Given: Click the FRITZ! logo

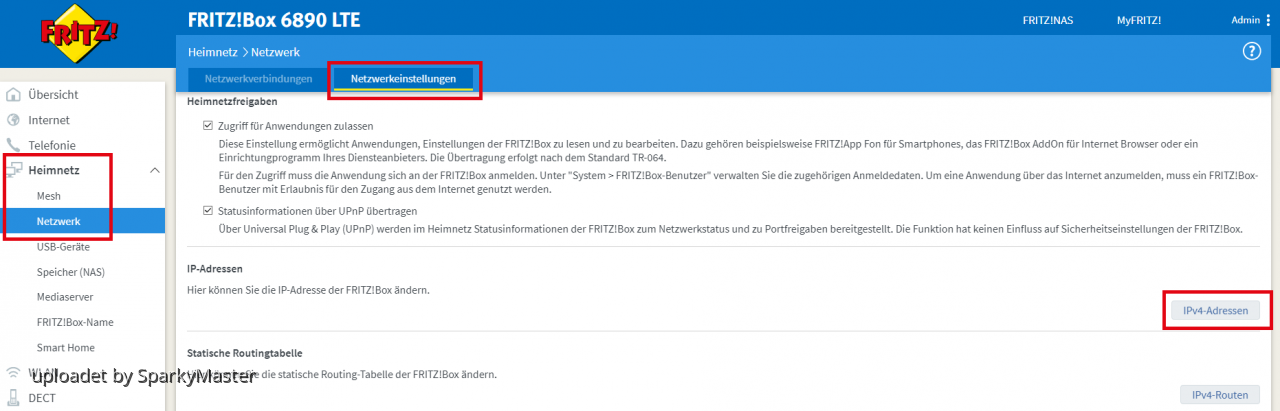Looking at the screenshot, I should pyautogui.click(x=79, y=33).
